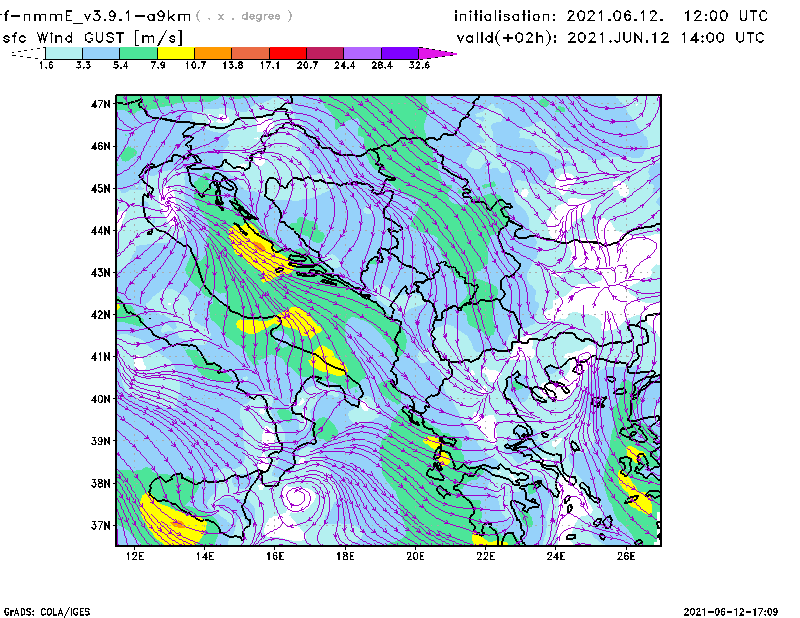Click the legend value "1.6"

(x=46, y=65)
